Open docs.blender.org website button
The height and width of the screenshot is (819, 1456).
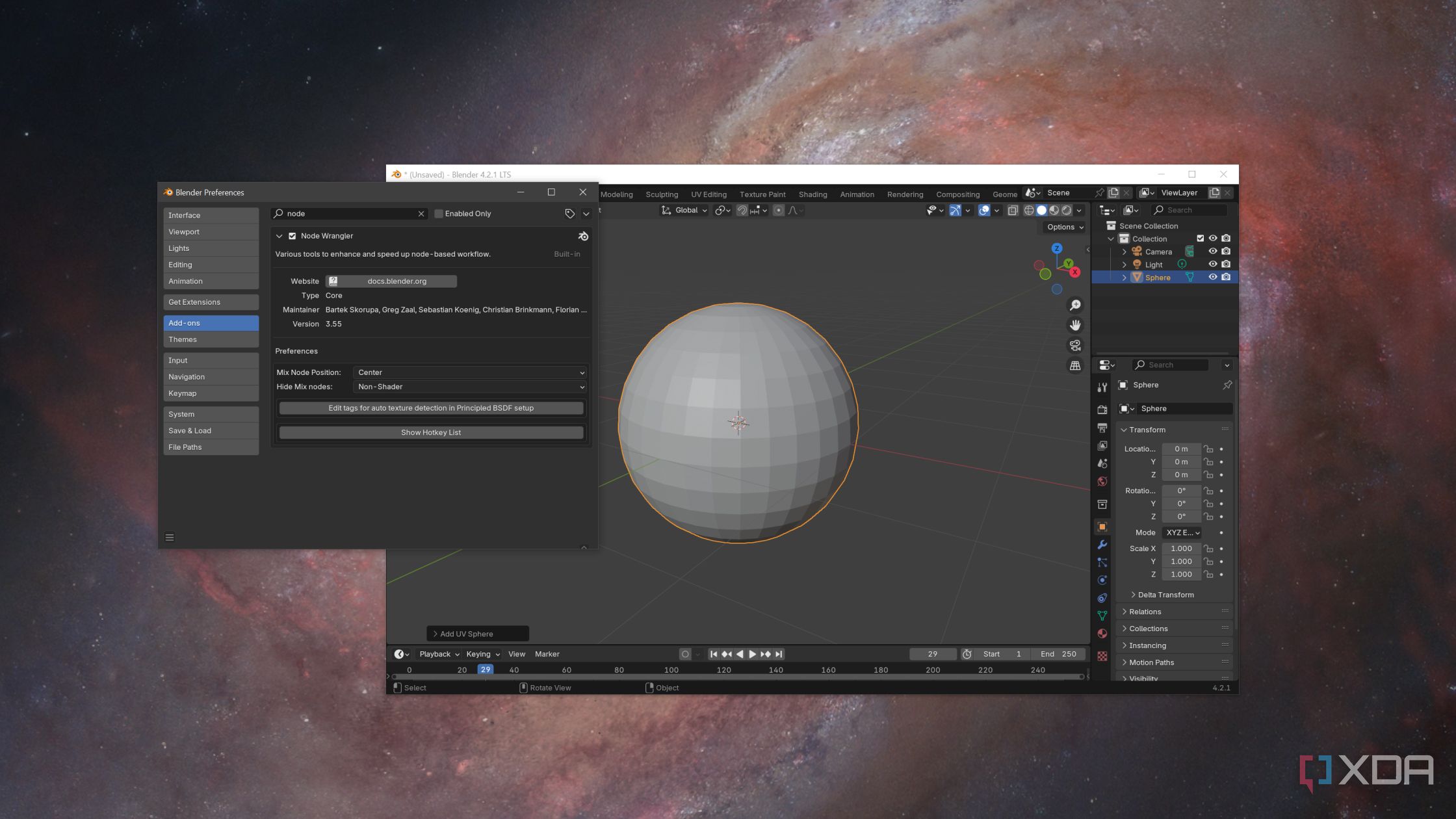[391, 281]
